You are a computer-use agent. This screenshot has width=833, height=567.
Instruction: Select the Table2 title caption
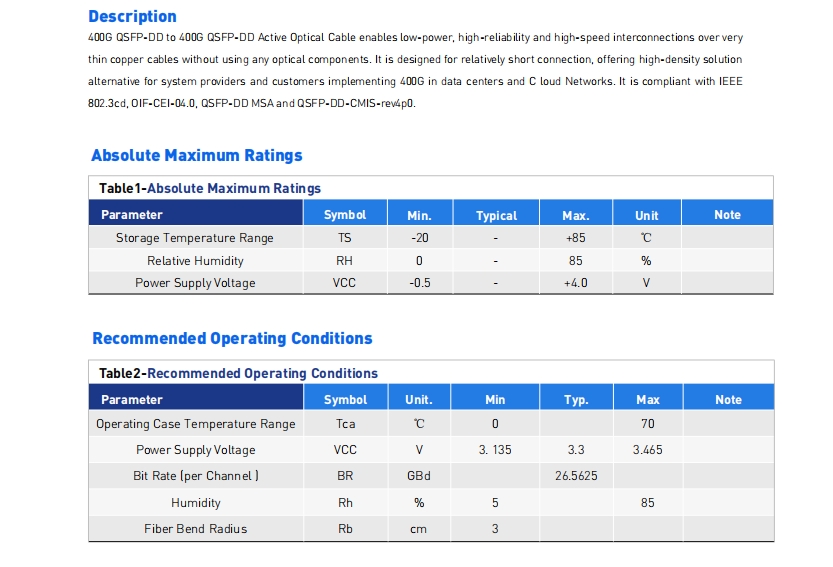[238, 373]
